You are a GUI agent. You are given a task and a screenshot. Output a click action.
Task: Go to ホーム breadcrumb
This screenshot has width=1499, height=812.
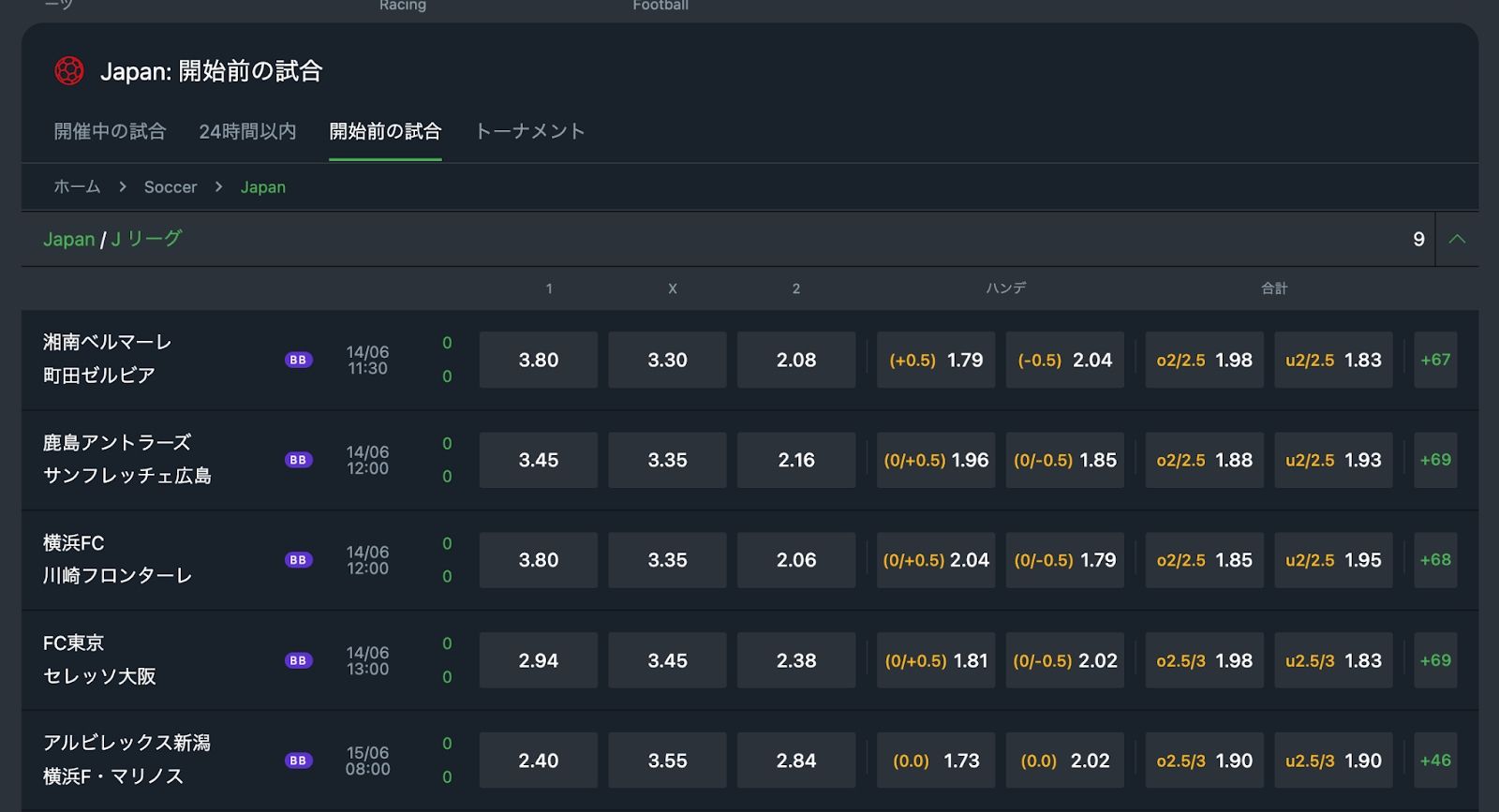point(77,186)
